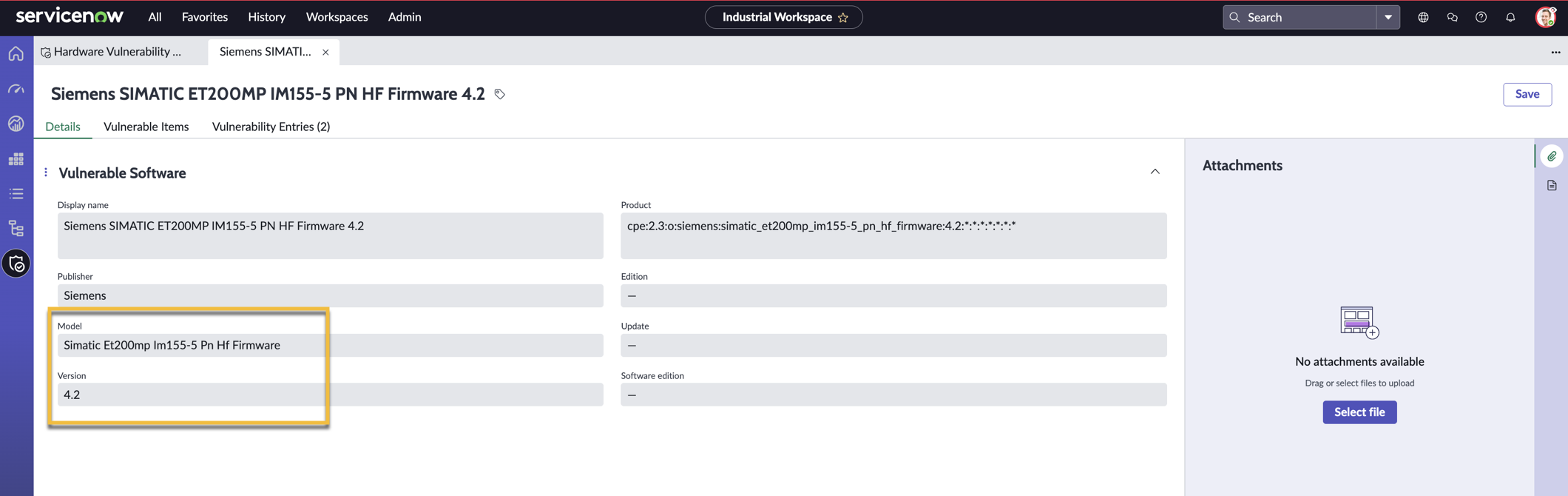Open the more options ellipsis at the tab bar
Image resolution: width=1568 pixels, height=496 pixels.
tap(1555, 52)
